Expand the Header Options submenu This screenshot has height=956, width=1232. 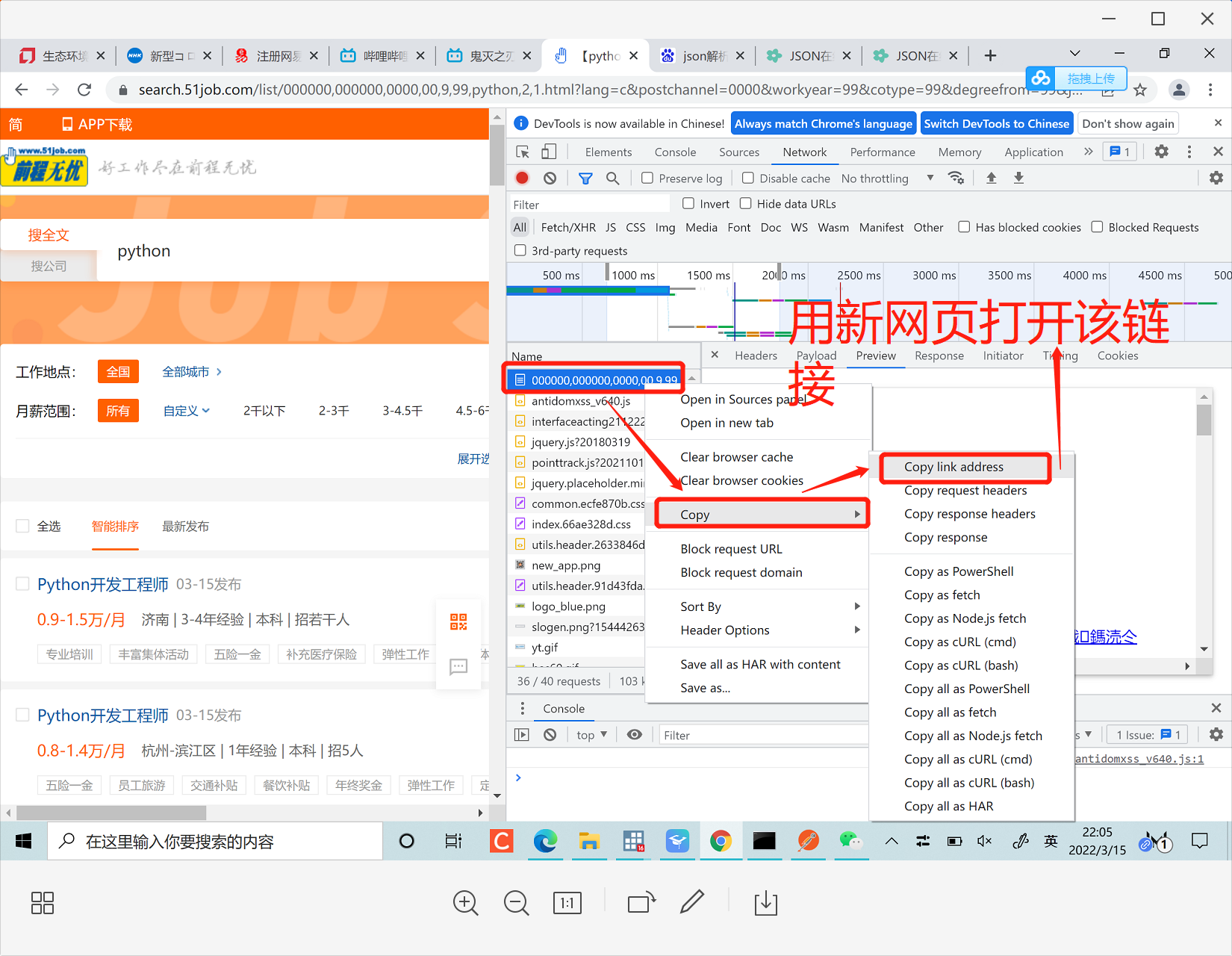click(757, 630)
